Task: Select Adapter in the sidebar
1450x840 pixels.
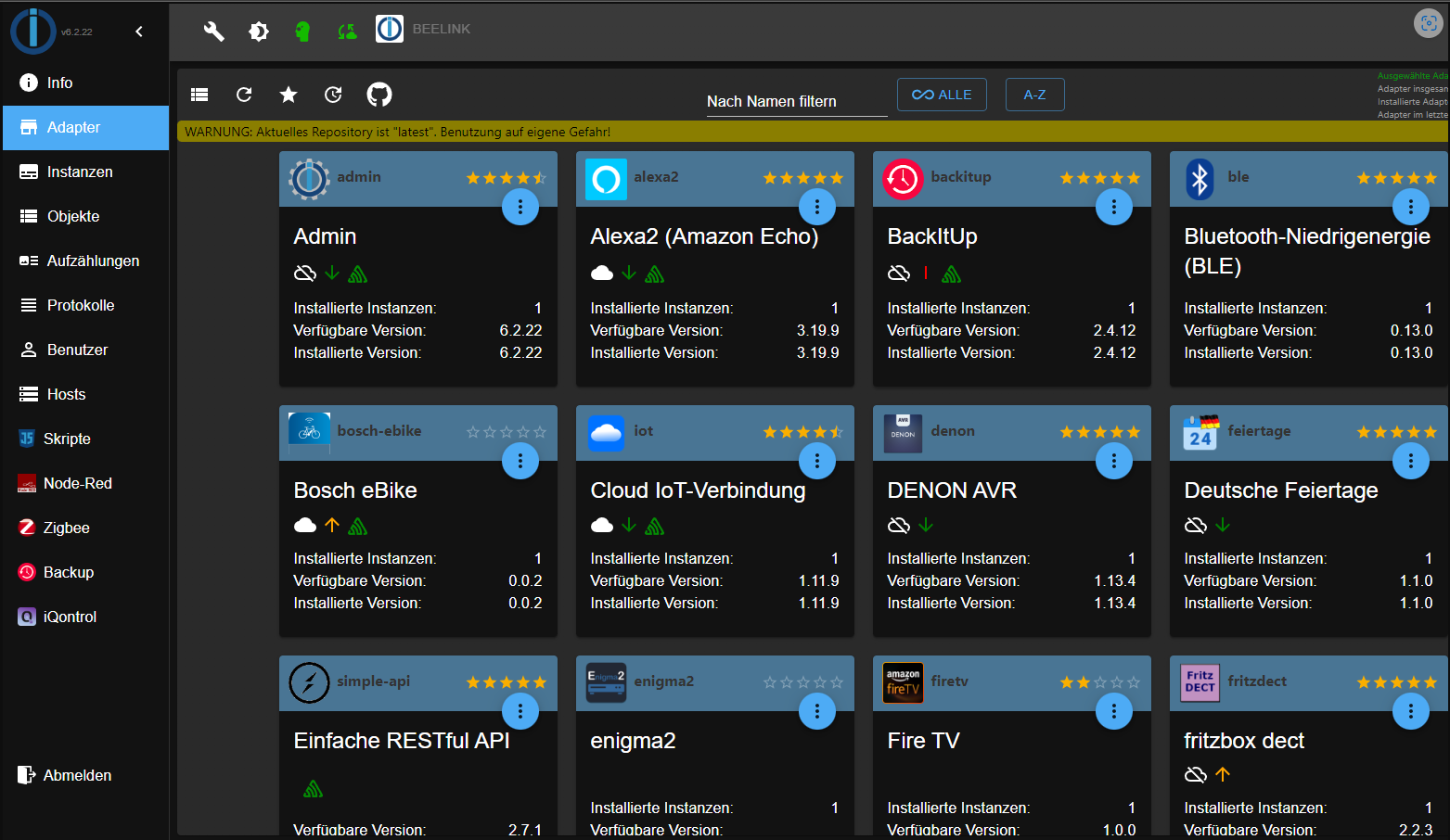Action: pos(84,127)
